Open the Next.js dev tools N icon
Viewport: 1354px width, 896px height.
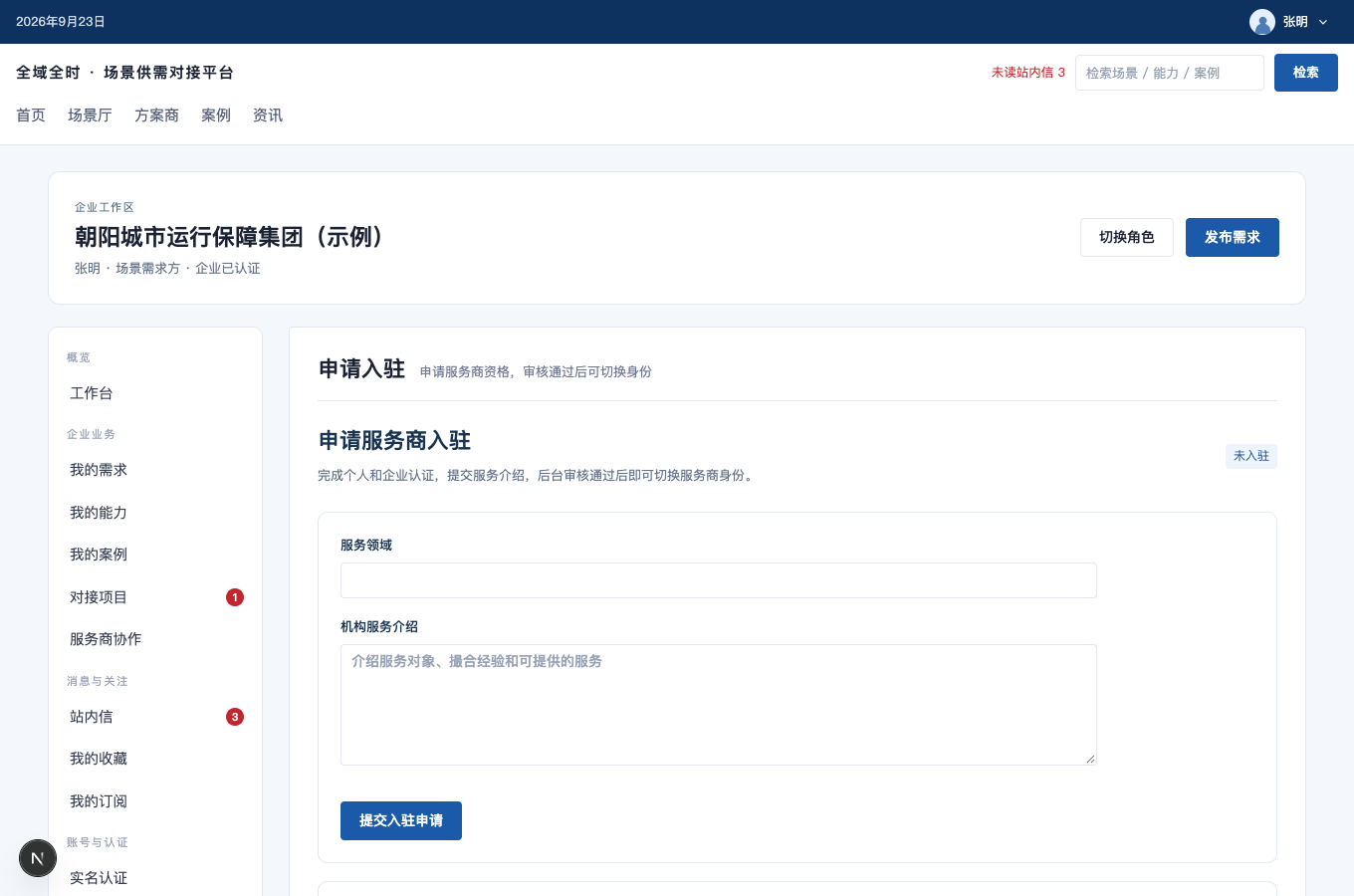(x=38, y=858)
